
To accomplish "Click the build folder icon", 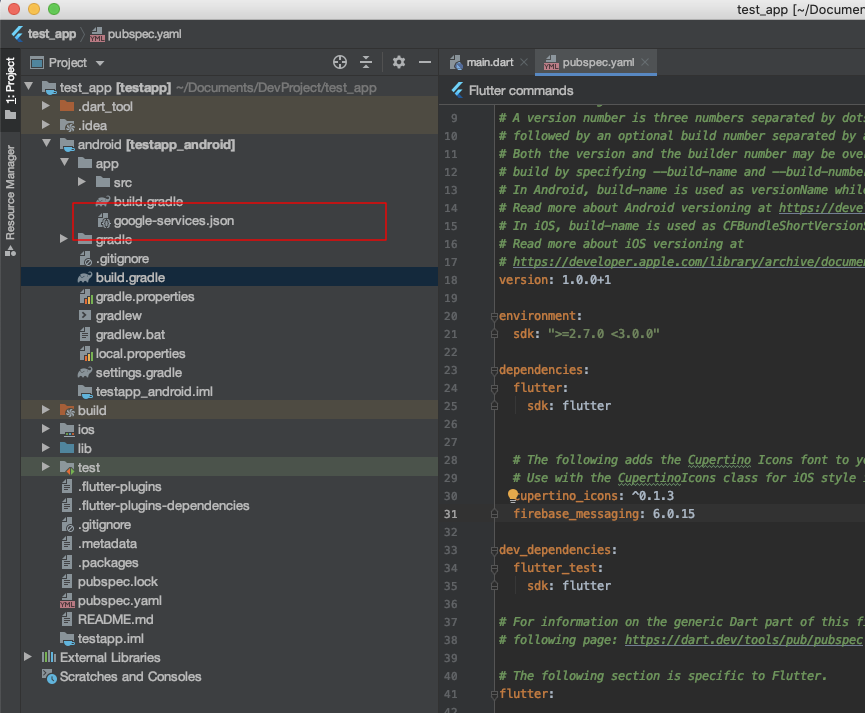I will coord(67,411).
